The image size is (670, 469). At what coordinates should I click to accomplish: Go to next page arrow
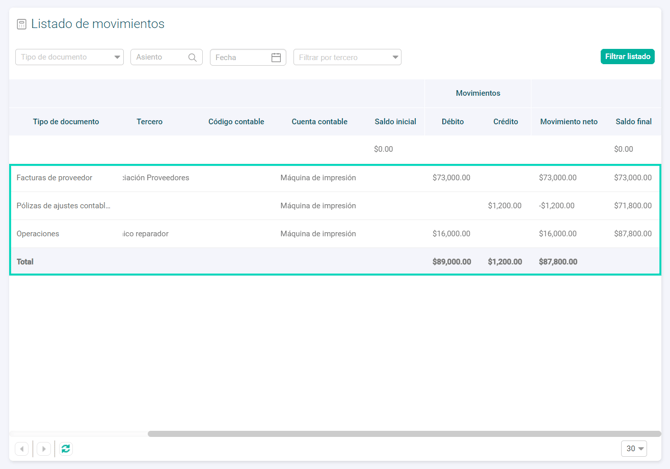point(44,449)
